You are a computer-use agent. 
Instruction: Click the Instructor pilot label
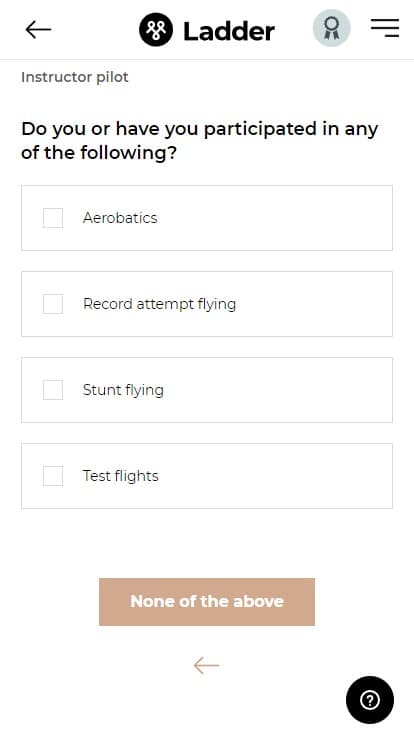point(75,77)
